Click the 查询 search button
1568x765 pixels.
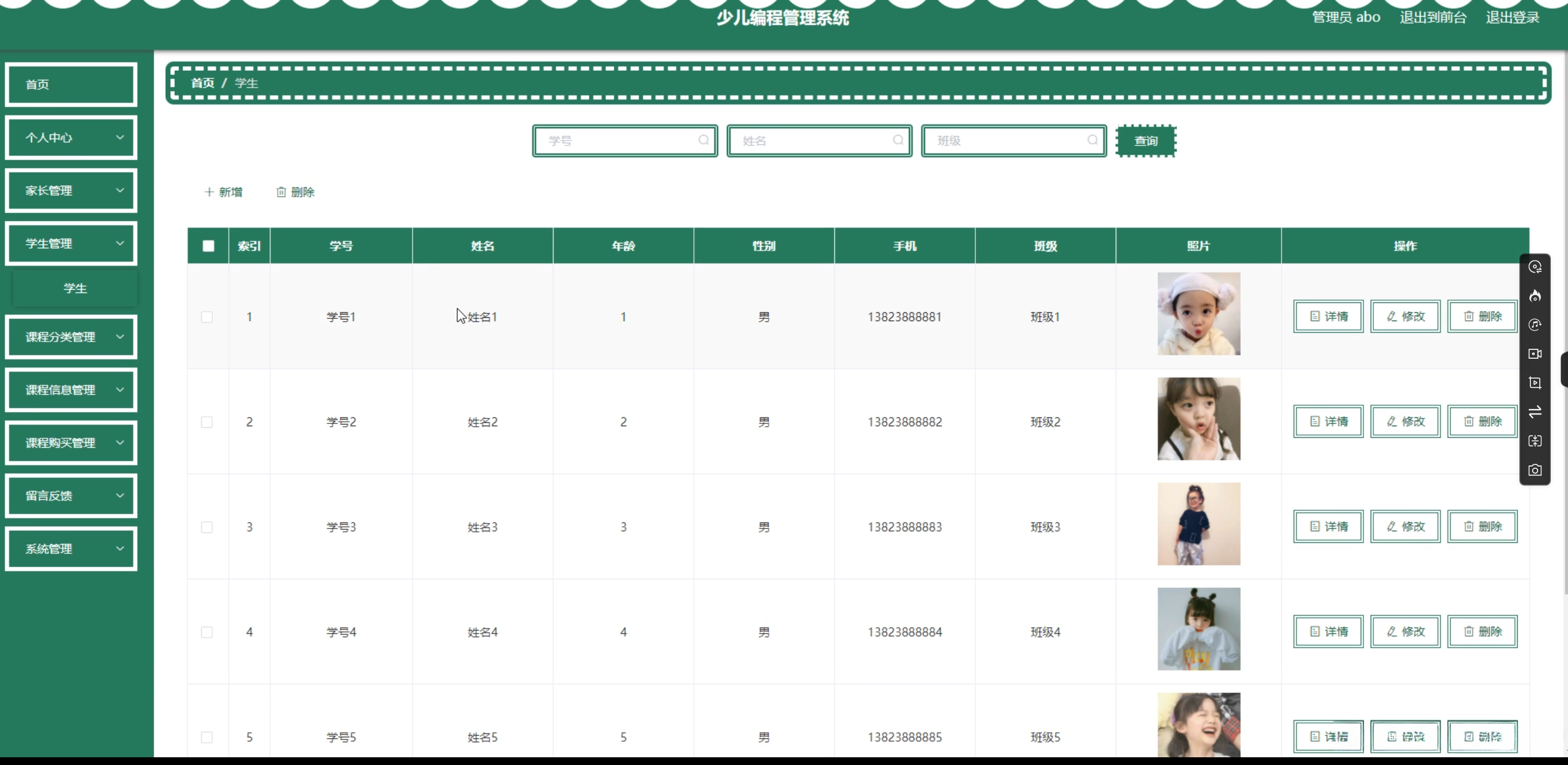click(1146, 140)
